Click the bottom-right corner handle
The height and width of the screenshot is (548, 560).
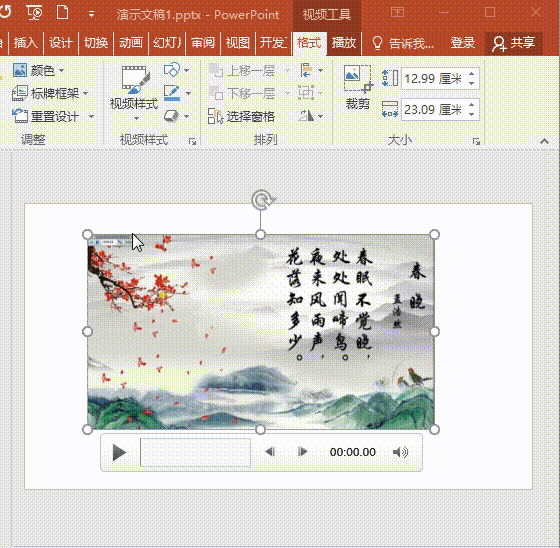coord(434,429)
